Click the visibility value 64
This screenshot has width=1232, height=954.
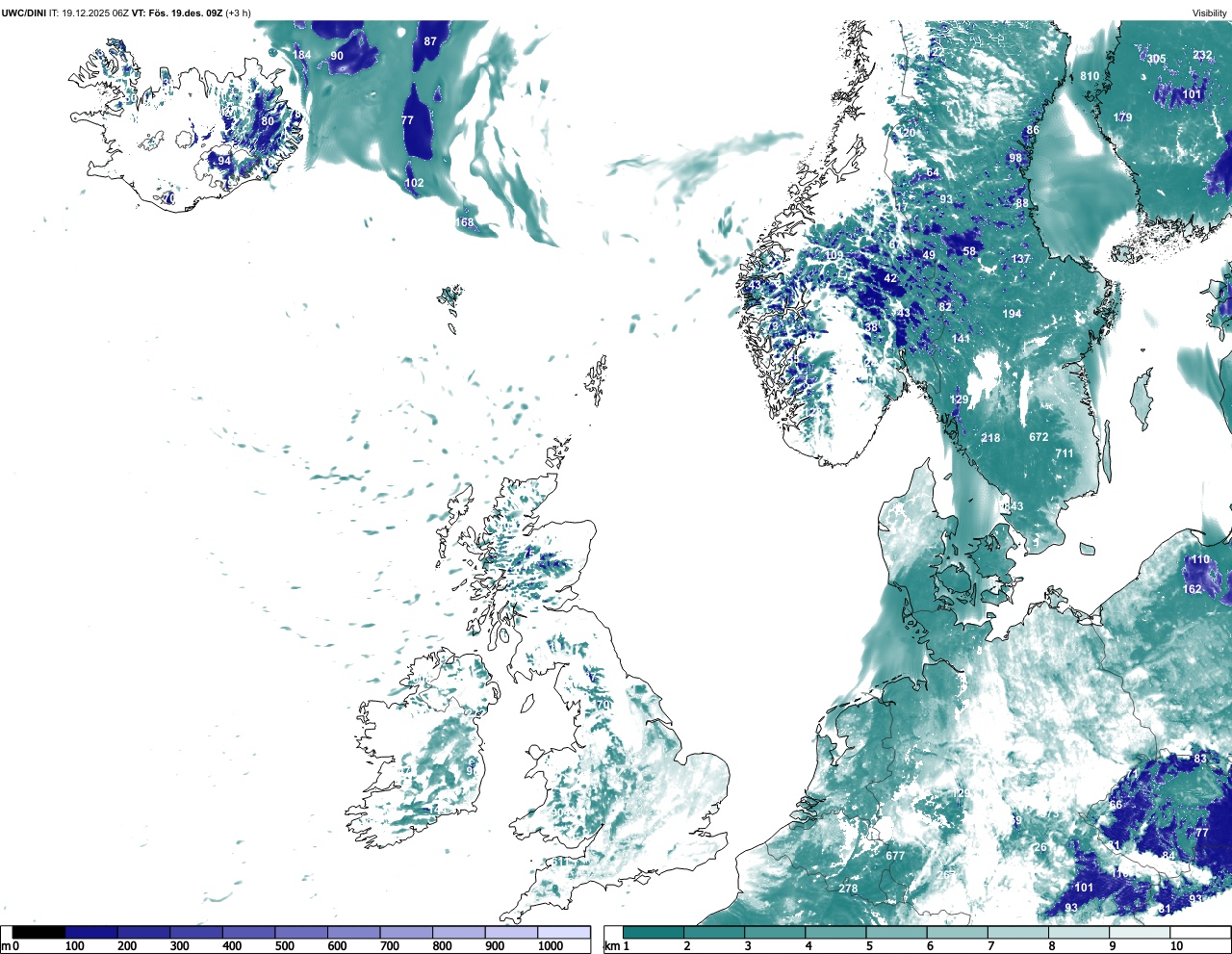[933, 172]
